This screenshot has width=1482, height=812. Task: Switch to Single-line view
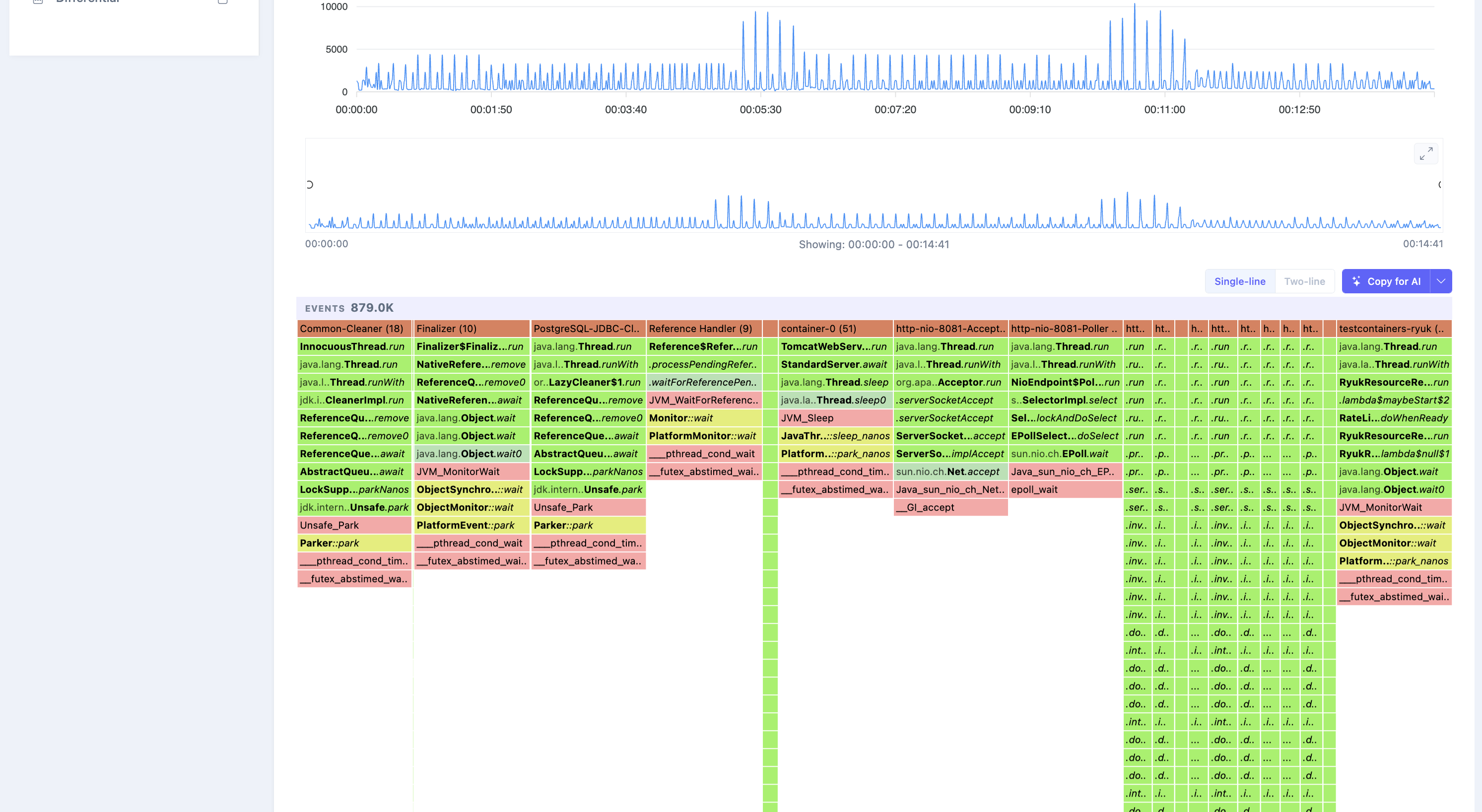1240,281
